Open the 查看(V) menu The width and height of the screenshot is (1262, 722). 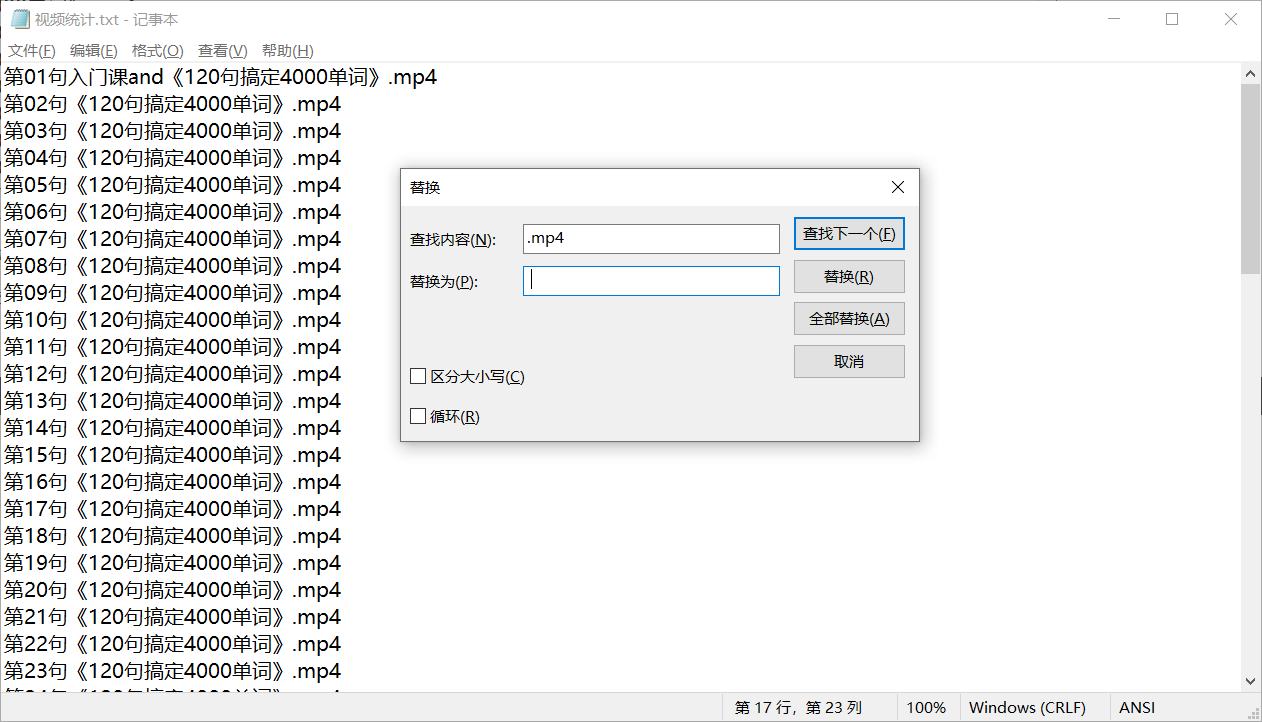pos(222,51)
